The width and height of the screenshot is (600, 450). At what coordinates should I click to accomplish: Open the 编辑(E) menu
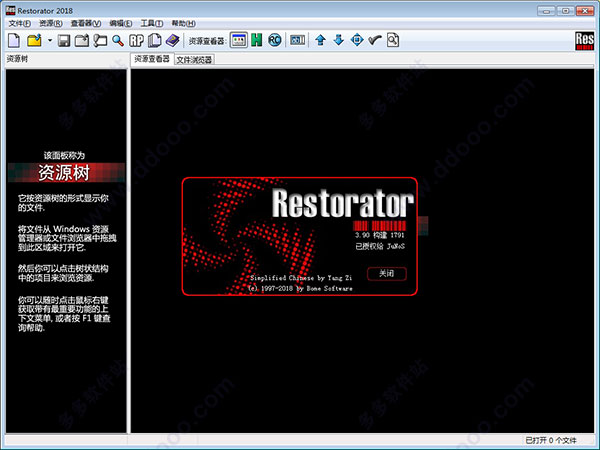point(121,23)
